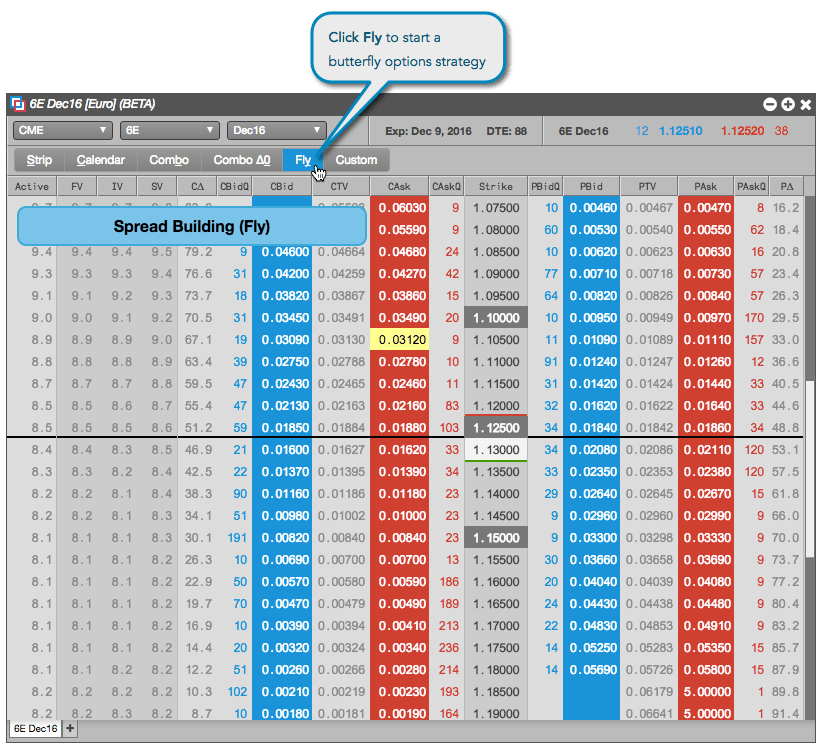This screenshot has width=823, height=751.
Task: Click call theoretical value 0.04664
Action: point(341,252)
